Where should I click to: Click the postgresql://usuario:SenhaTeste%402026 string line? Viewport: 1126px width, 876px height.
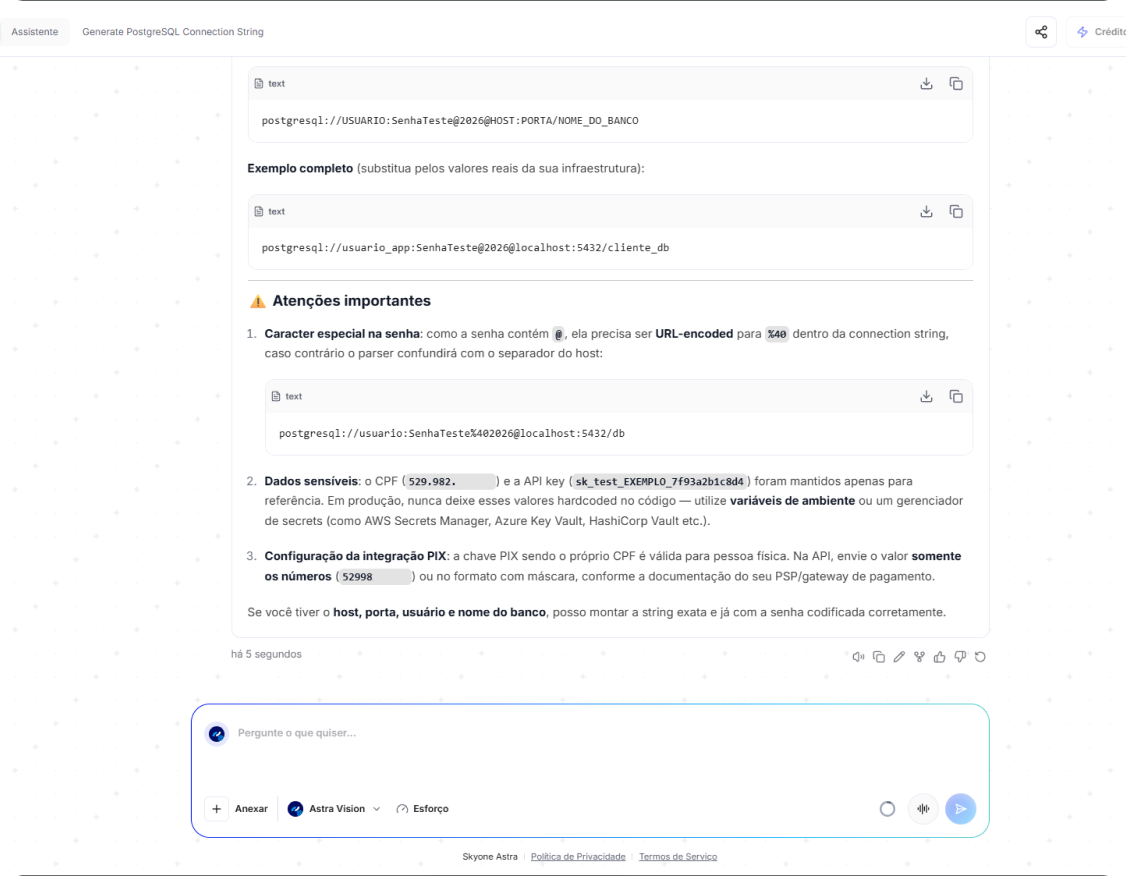click(x=452, y=434)
